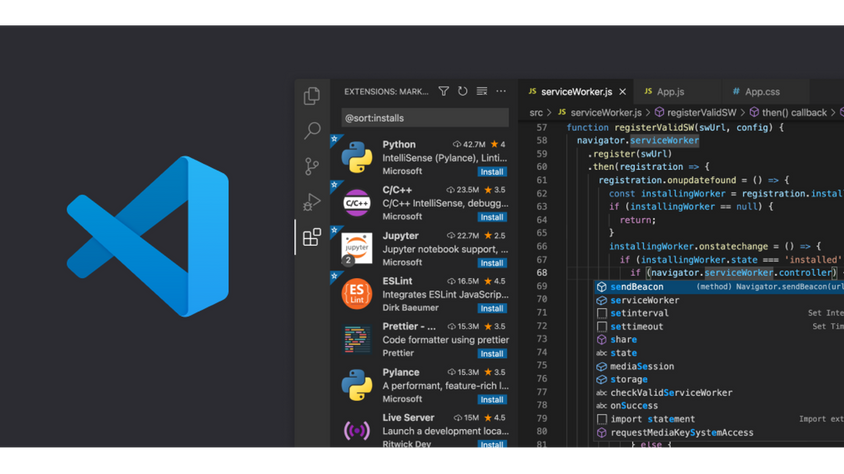Viewport: 844px width, 474px height.
Task: Click the 'Code formatter using prettier' description
Action: (x=445, y=340)
